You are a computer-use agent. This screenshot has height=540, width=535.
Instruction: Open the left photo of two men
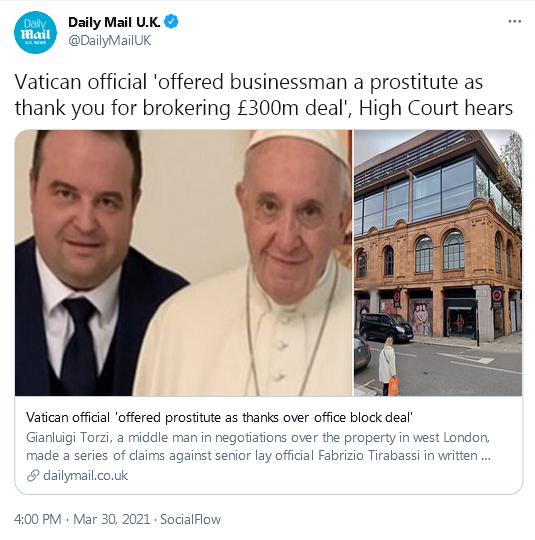[184, 263]
